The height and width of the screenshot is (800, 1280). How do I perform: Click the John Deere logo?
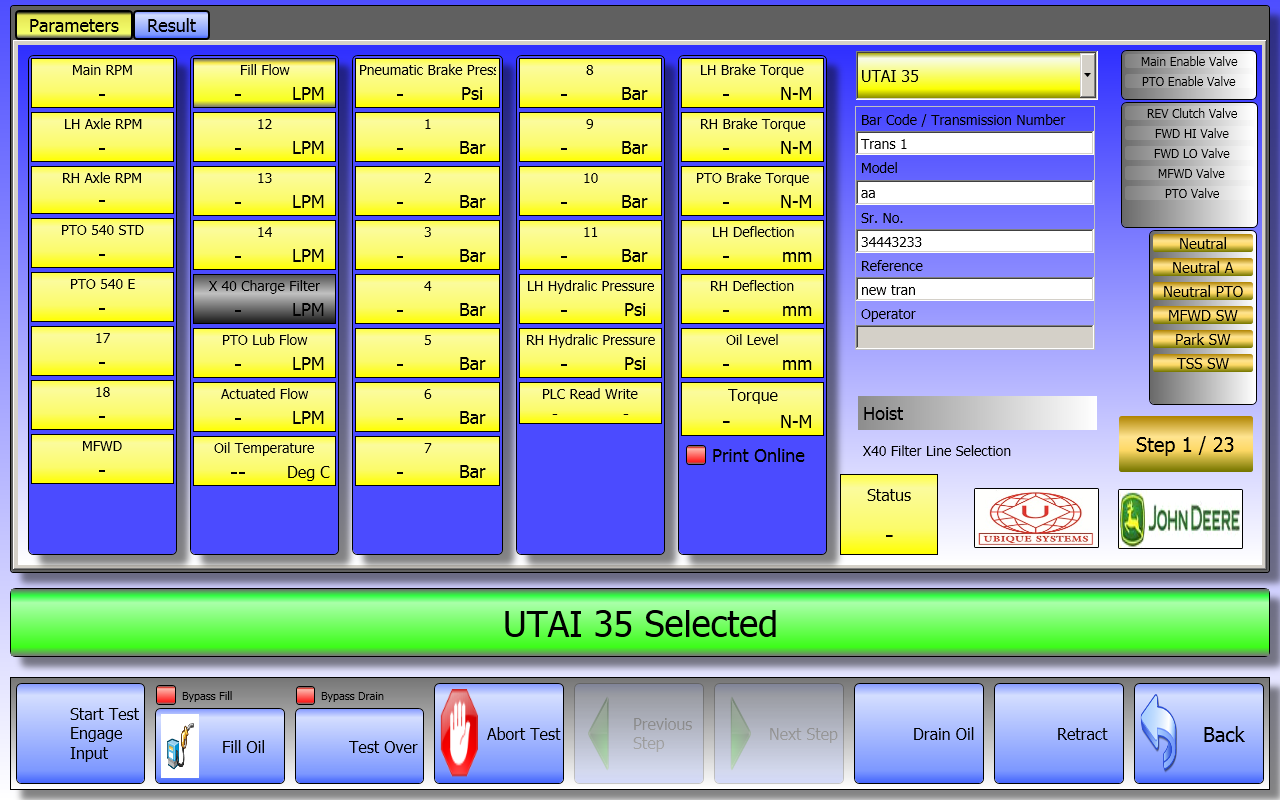pyautogui.click(x=1180, y=518)
